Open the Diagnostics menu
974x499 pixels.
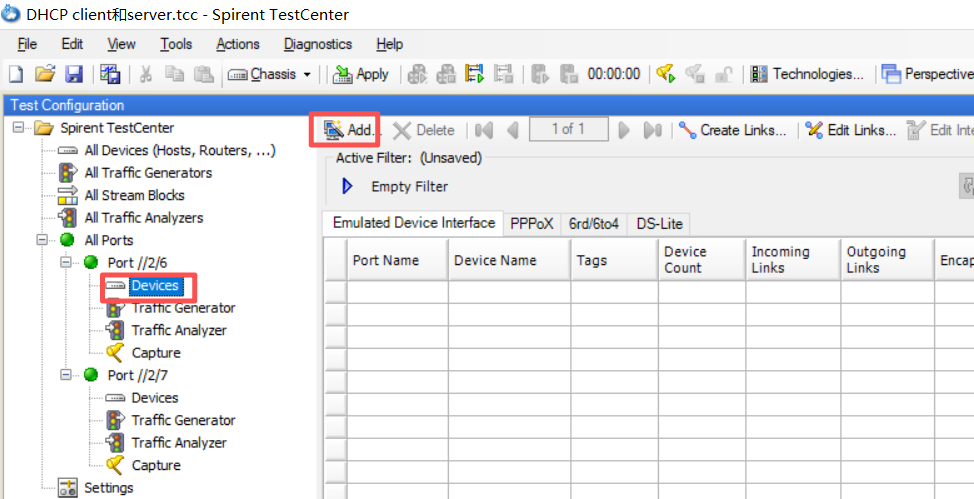[x=318, y=44]
